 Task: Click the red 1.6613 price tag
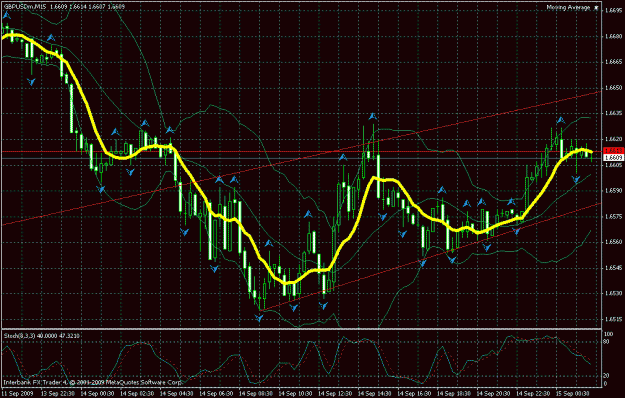[x=613, y=151]
